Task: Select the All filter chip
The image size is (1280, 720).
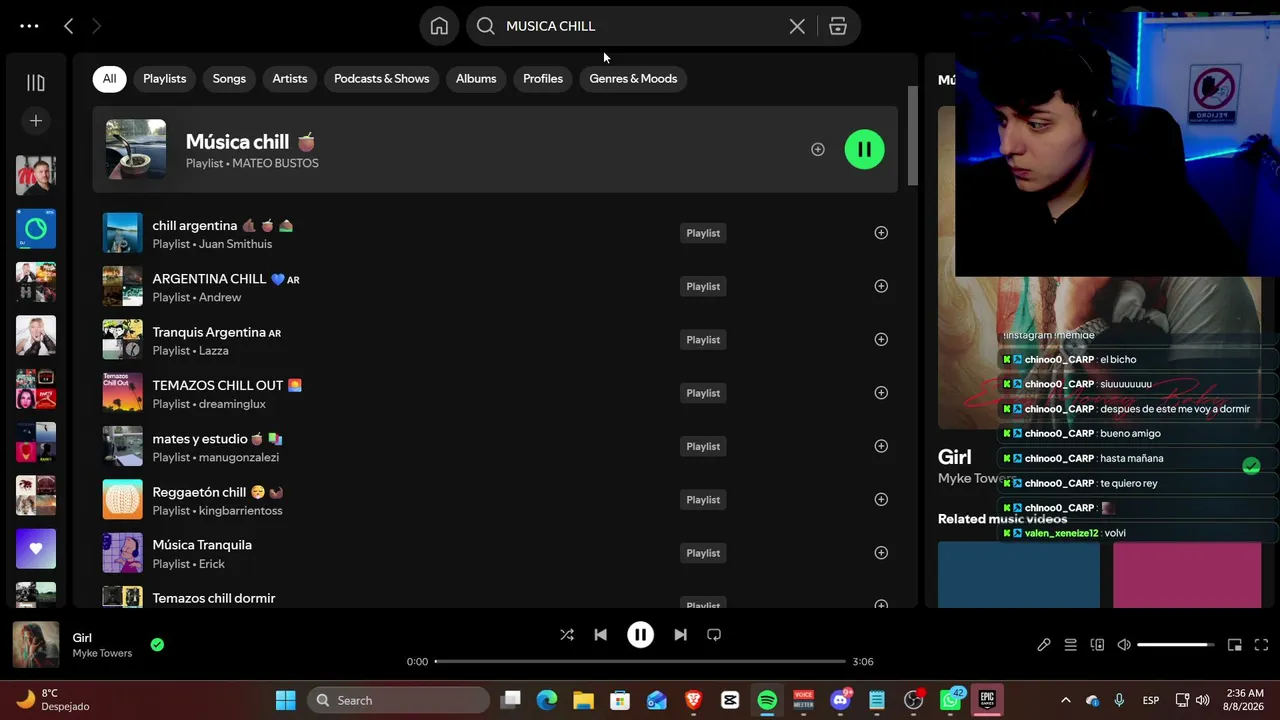Action: 109,78
